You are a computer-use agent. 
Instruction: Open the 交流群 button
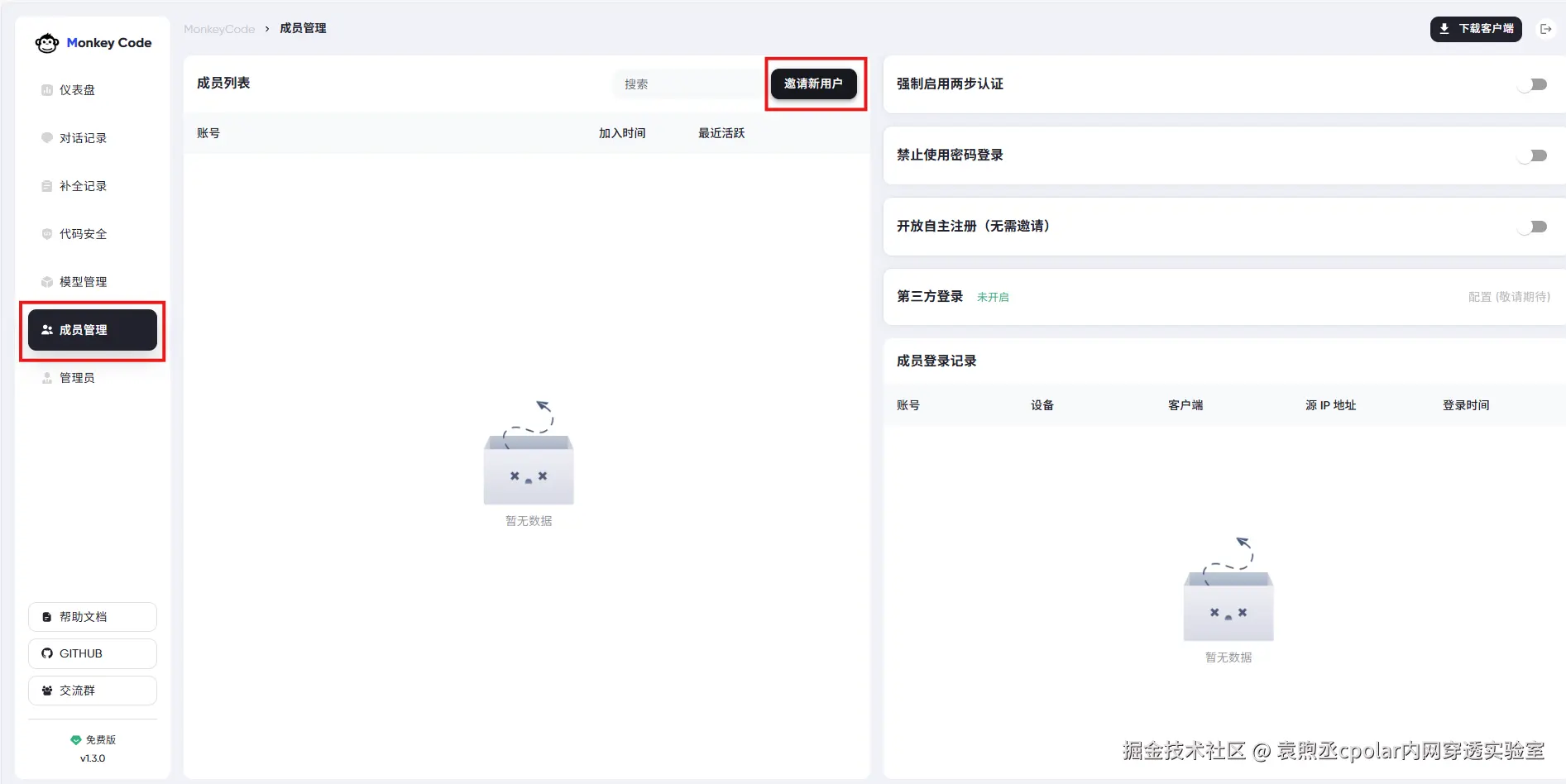pos(93,691)
